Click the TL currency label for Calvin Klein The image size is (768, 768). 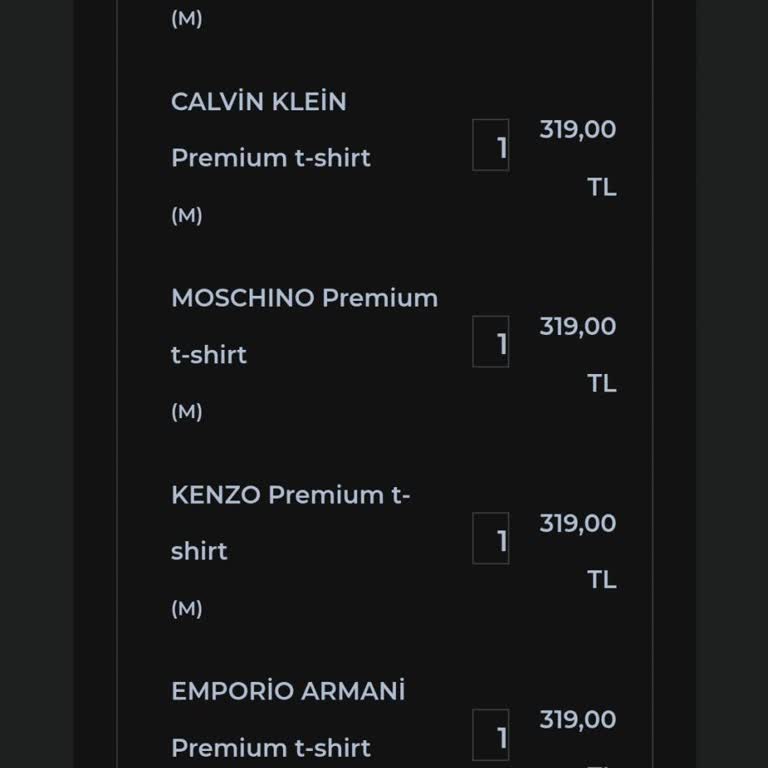click(x=601, y=187)
